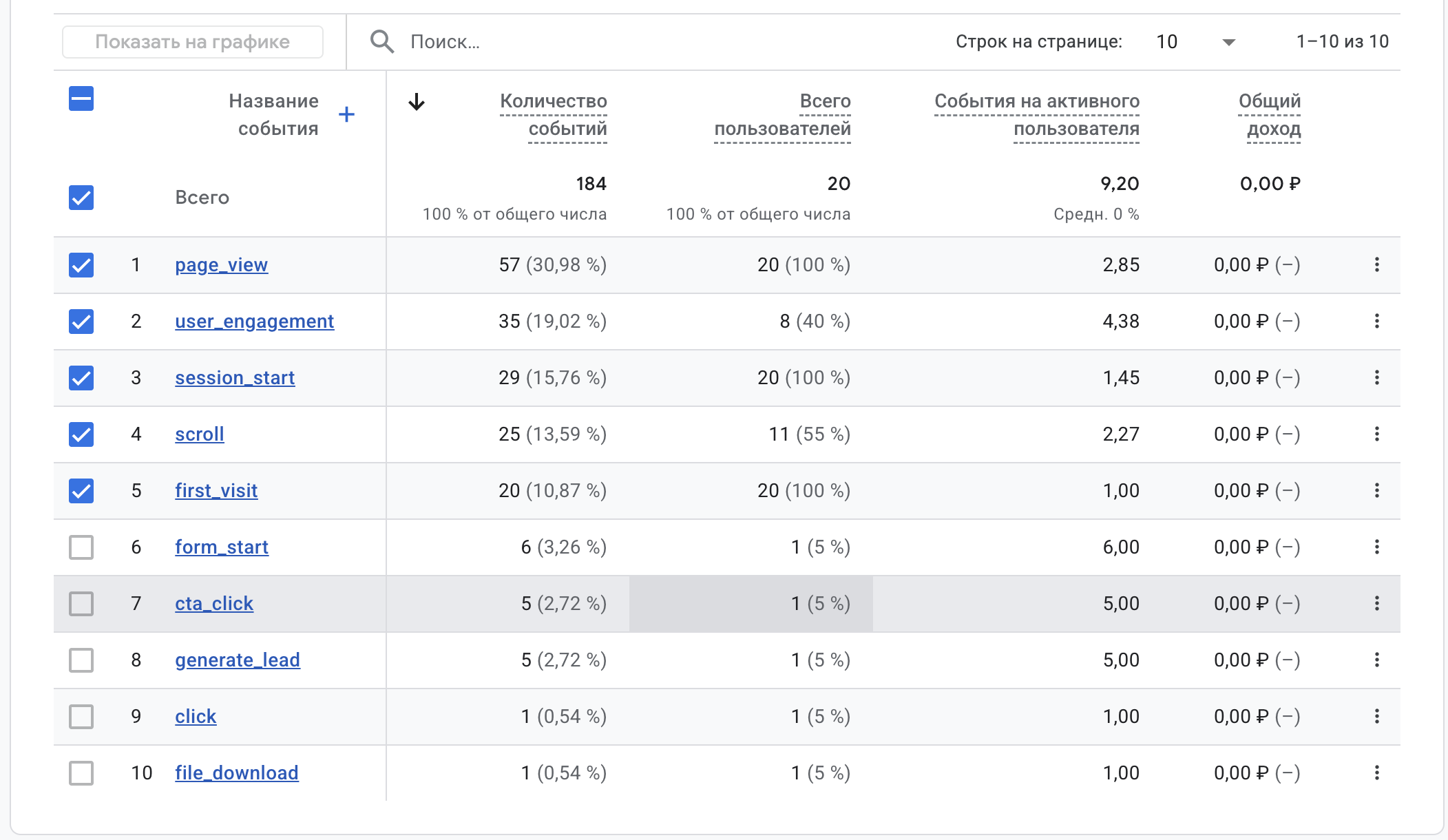Open the three-dot menu for file_download row
The image size is (1448, 840).
1377,773
